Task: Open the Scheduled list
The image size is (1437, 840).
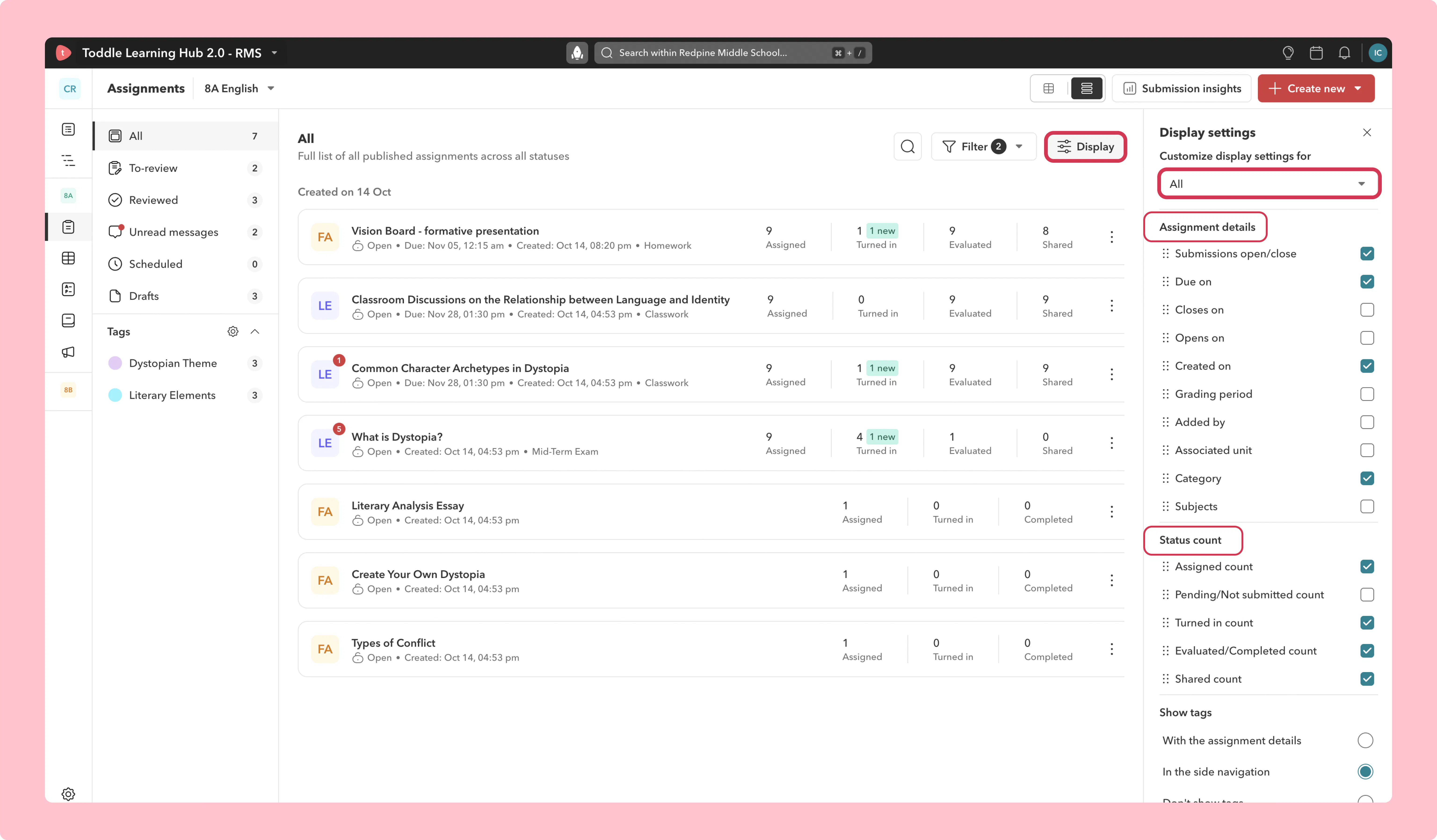Action: coord(185,264)
